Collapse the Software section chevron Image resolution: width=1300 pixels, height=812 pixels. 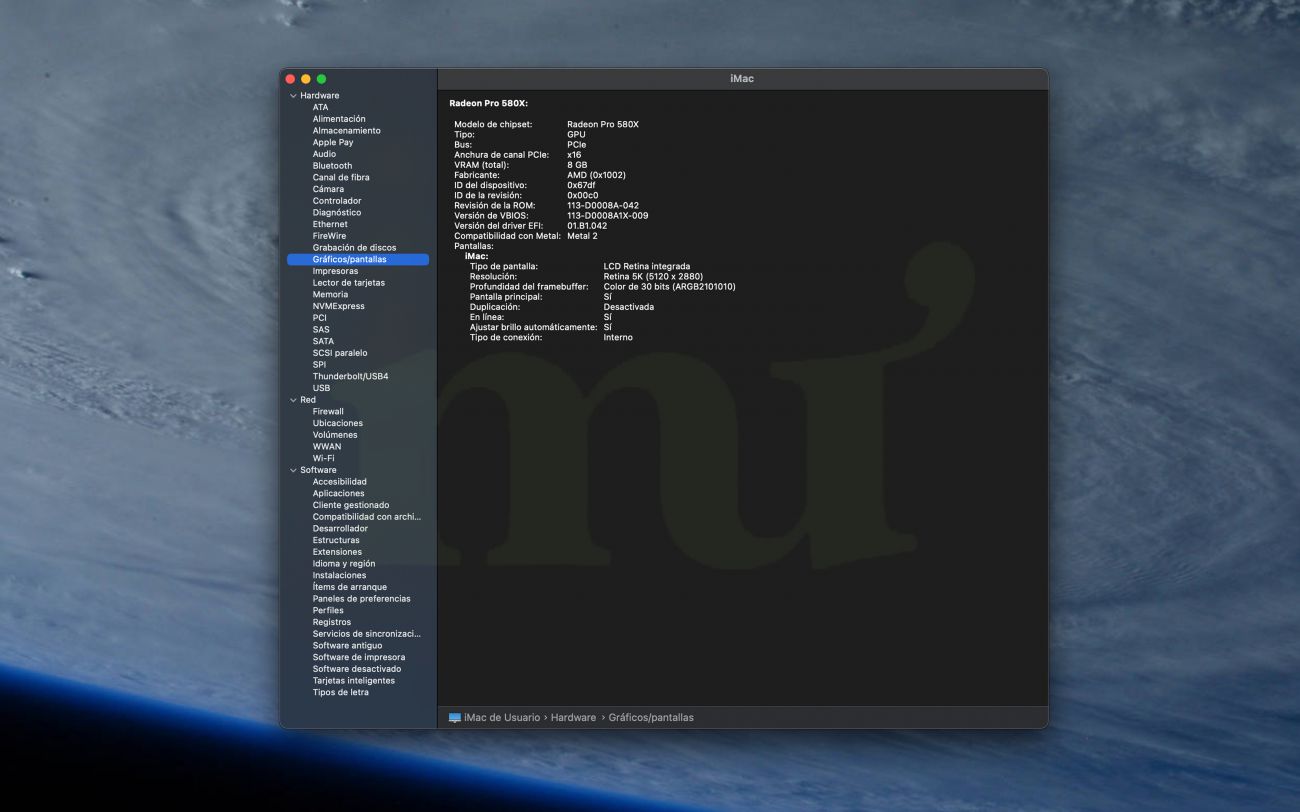coord(293,470)
